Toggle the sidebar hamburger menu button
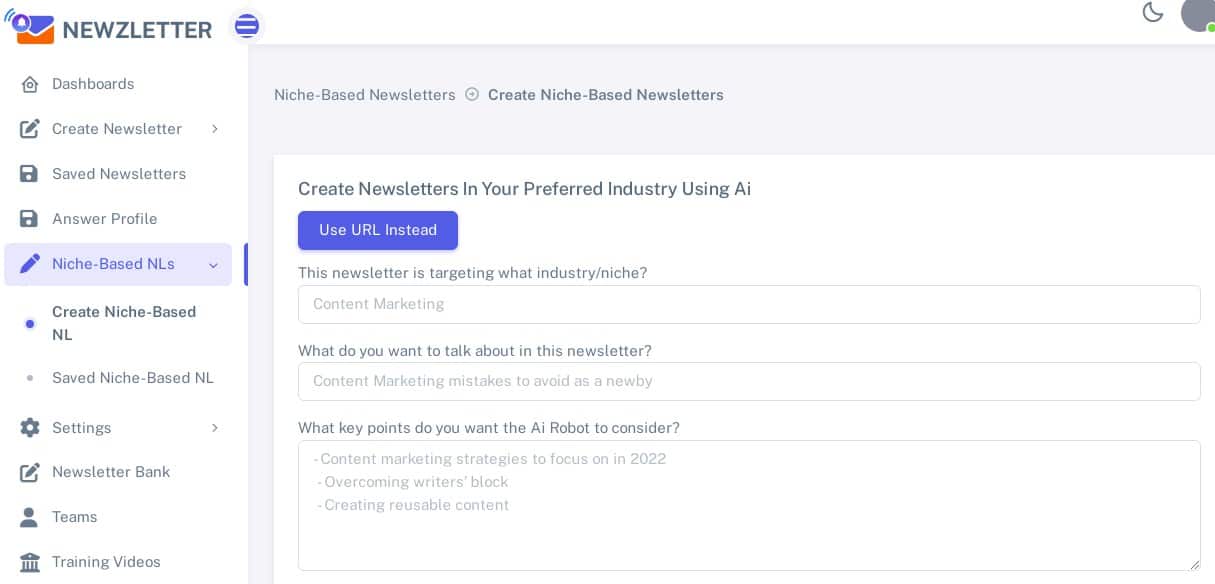This screenshot has width=1215, height=584. click(x=246, y=26)
